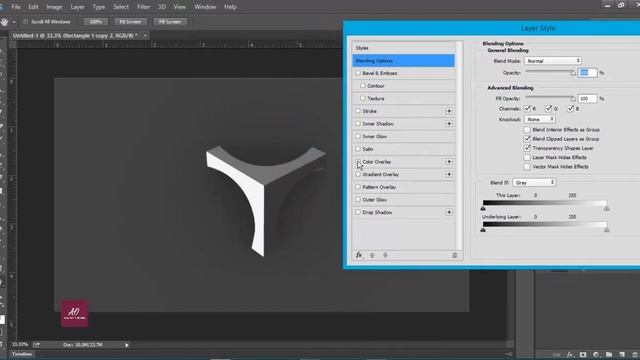Open the Knockout dropdown
The height and width of the screenshot is (360, 640).
(x=540, y=119)
